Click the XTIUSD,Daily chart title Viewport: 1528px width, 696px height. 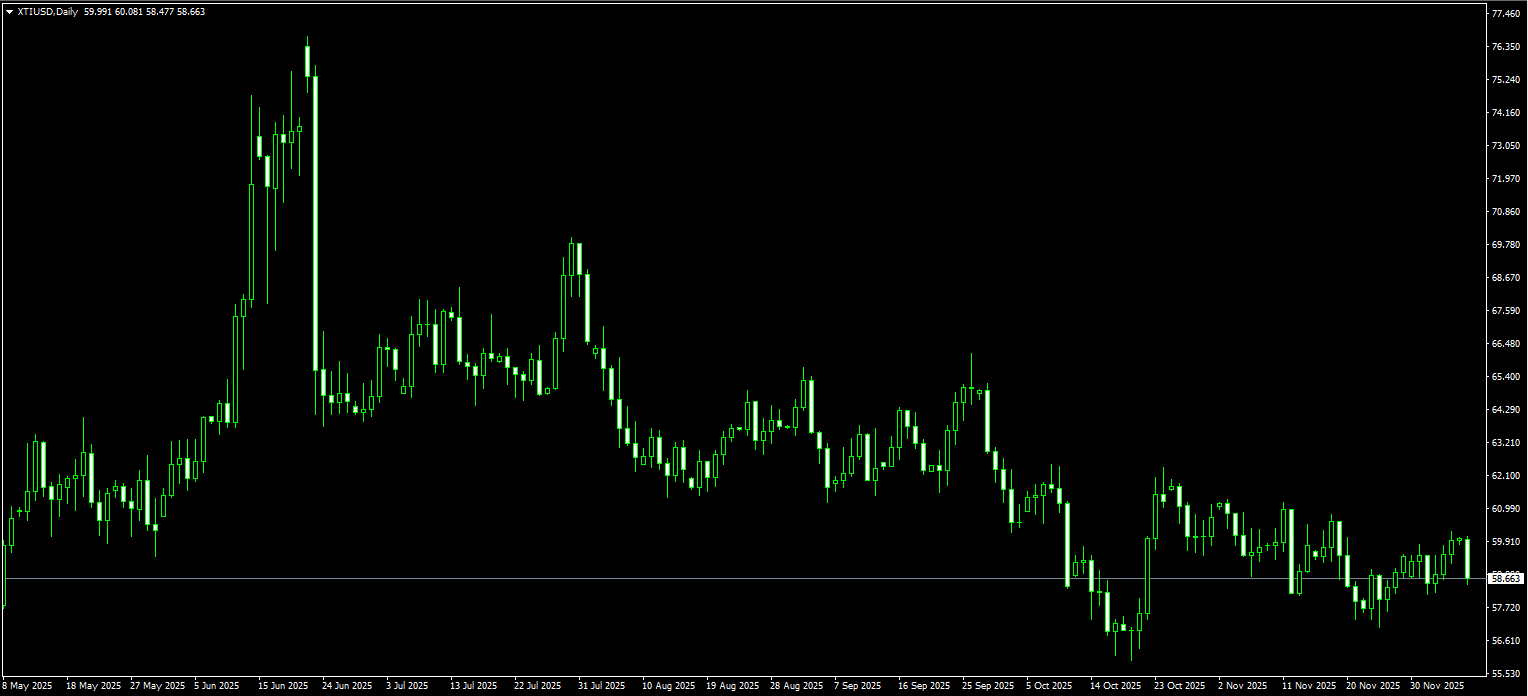[48, 11]
